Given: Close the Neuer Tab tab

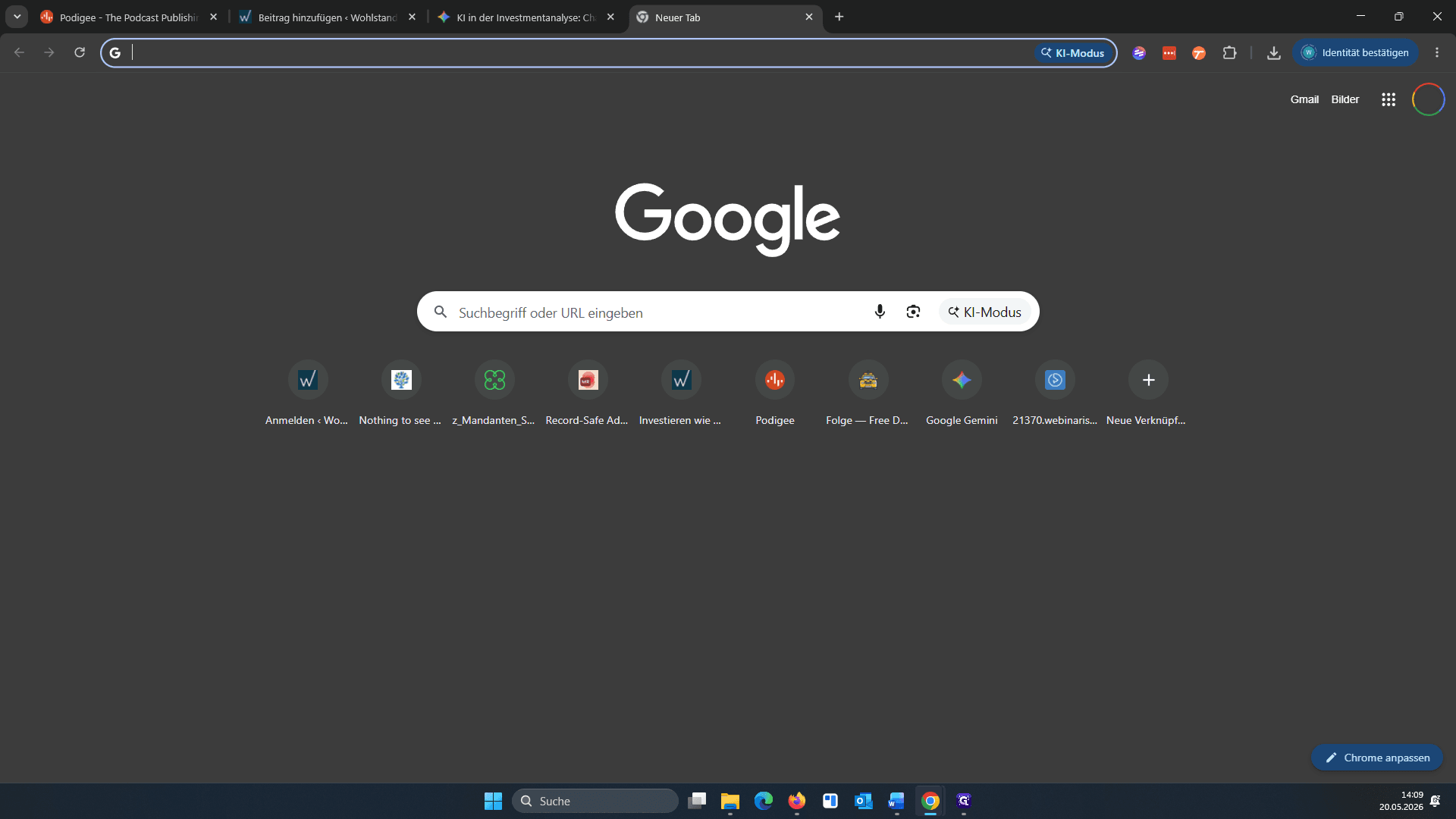Looking at the screenshot, I should (x=809, y=17).
